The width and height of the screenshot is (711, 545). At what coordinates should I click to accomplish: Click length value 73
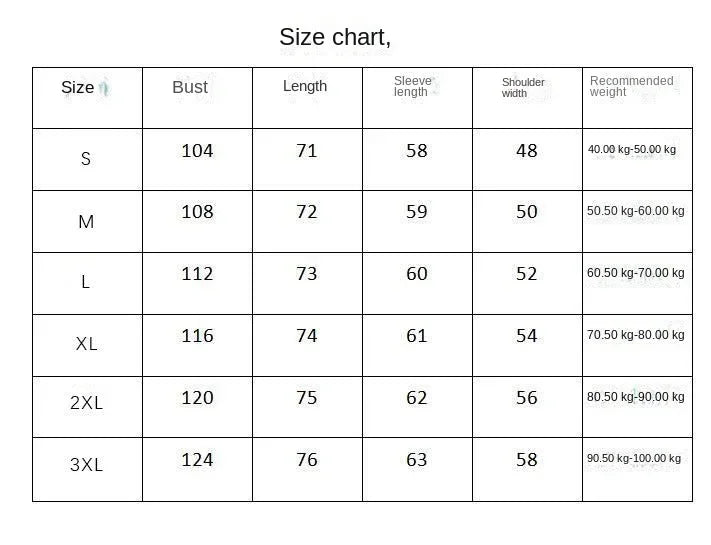click(x=307, y=274)
